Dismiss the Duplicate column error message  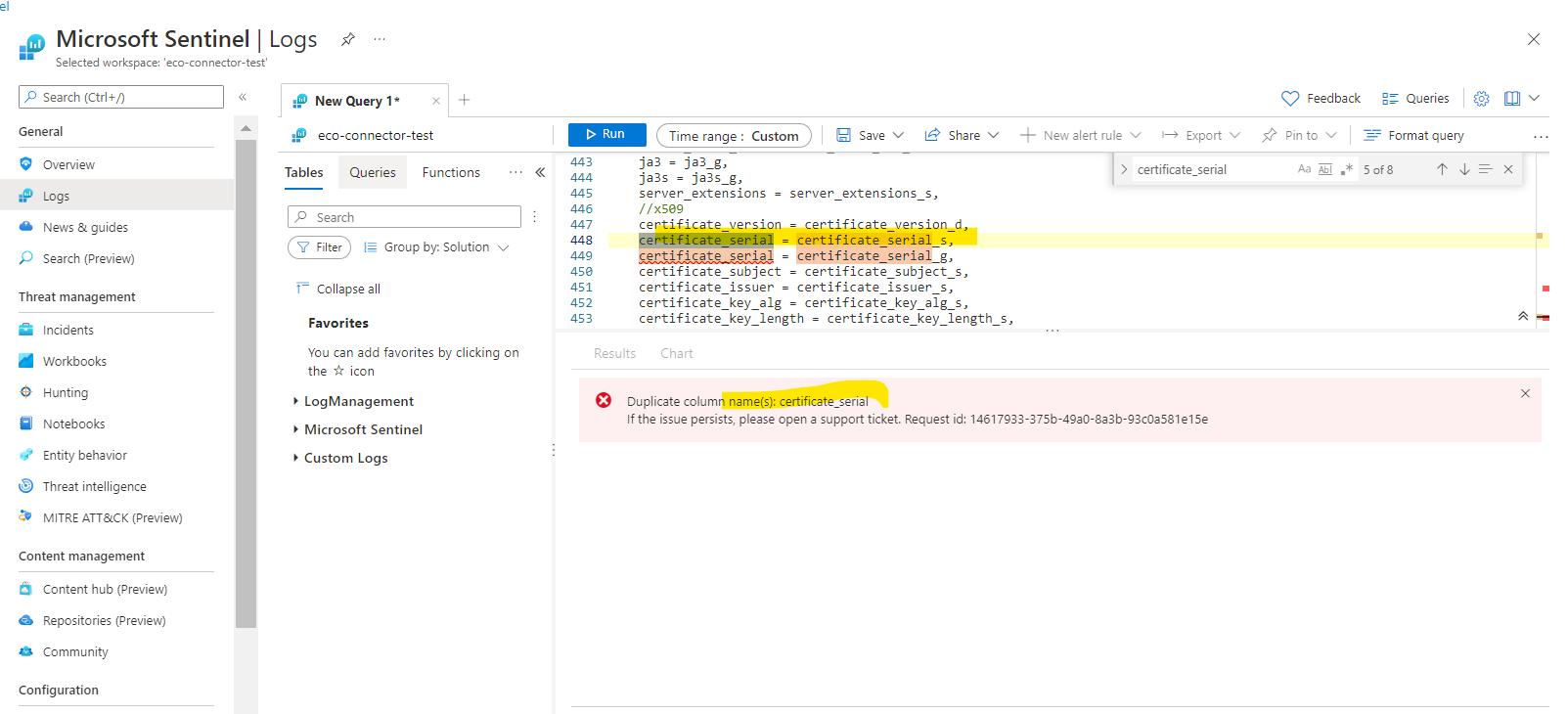pos(1525,393)
